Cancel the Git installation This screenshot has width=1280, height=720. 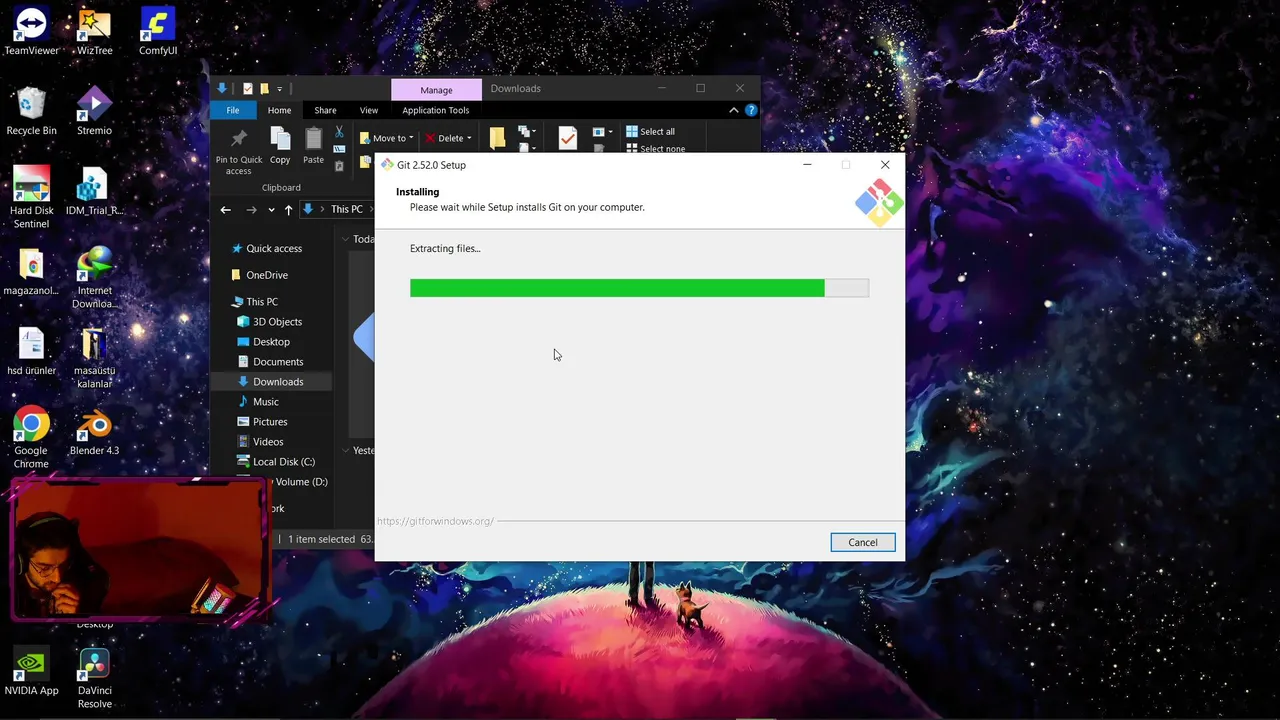click(x=863, y=542)
